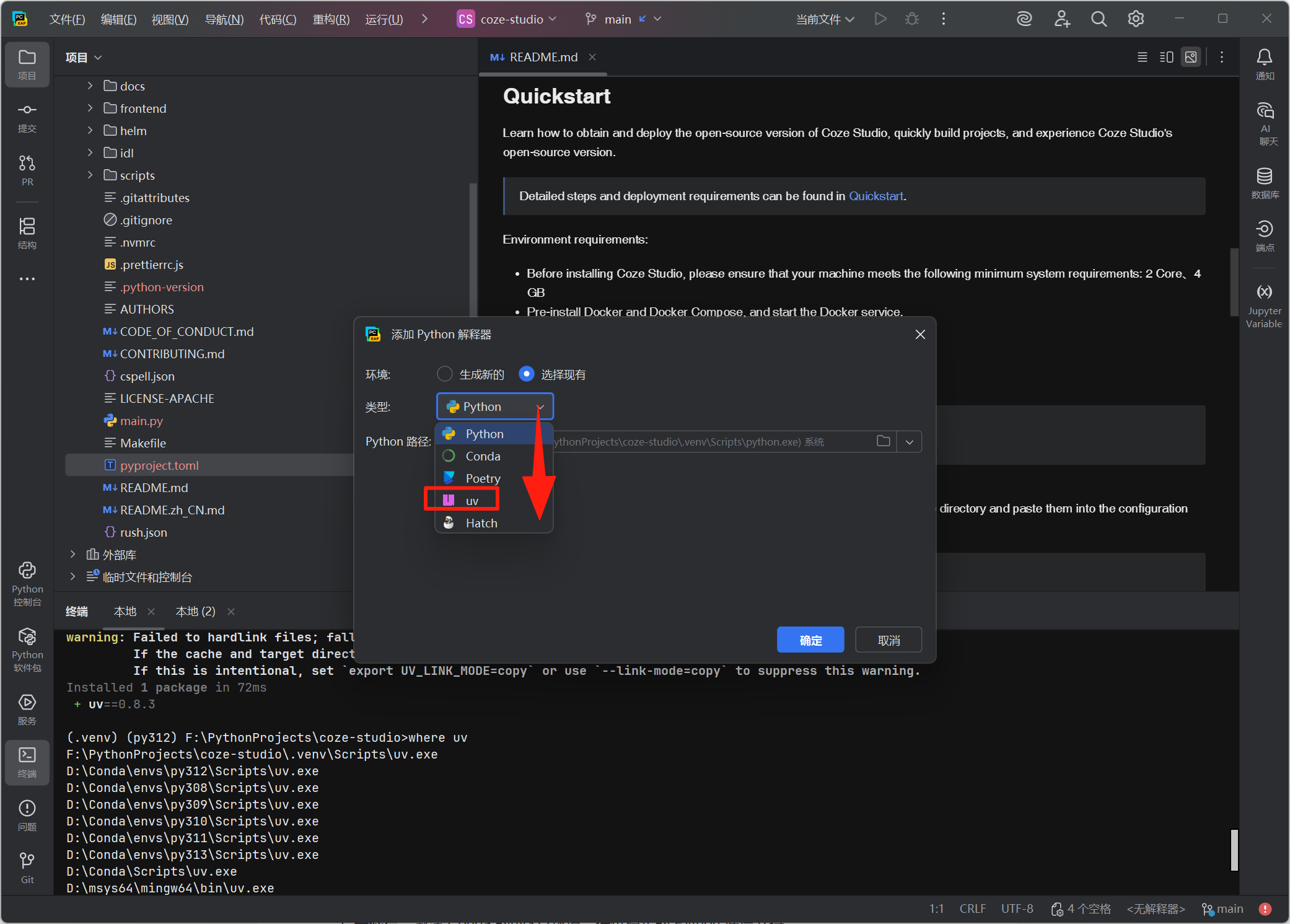Viewport: 1290px width, 924px height.
Task: Open the Services tool window
Action: pos(27,710)
